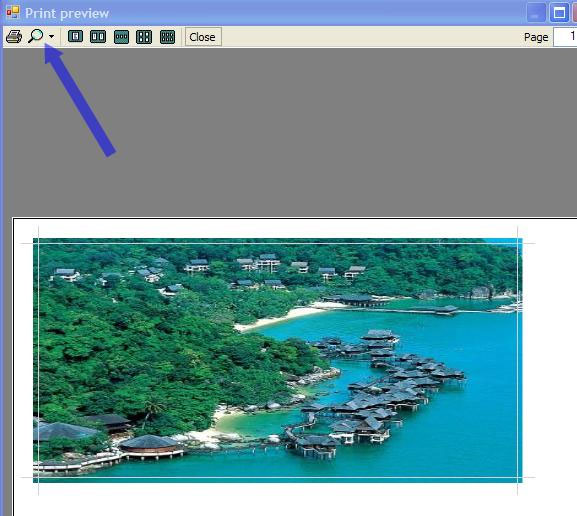Switch to one page layout
Image resolution: width=577 pixels, height=516 pixels.
[x=75, y=36]
